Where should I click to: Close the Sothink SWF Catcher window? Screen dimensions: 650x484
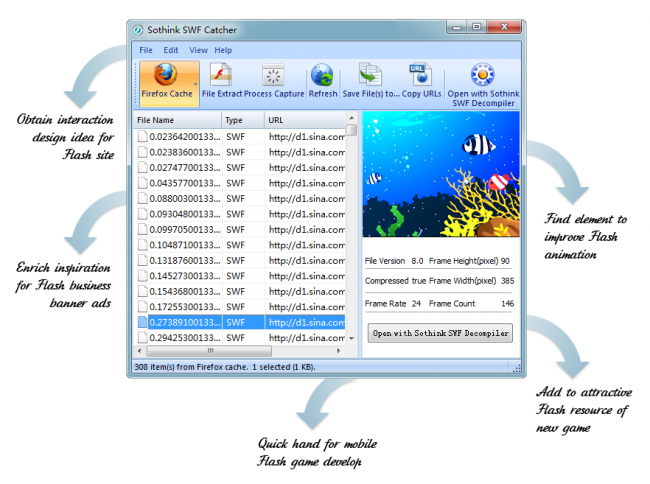(504, 27)
